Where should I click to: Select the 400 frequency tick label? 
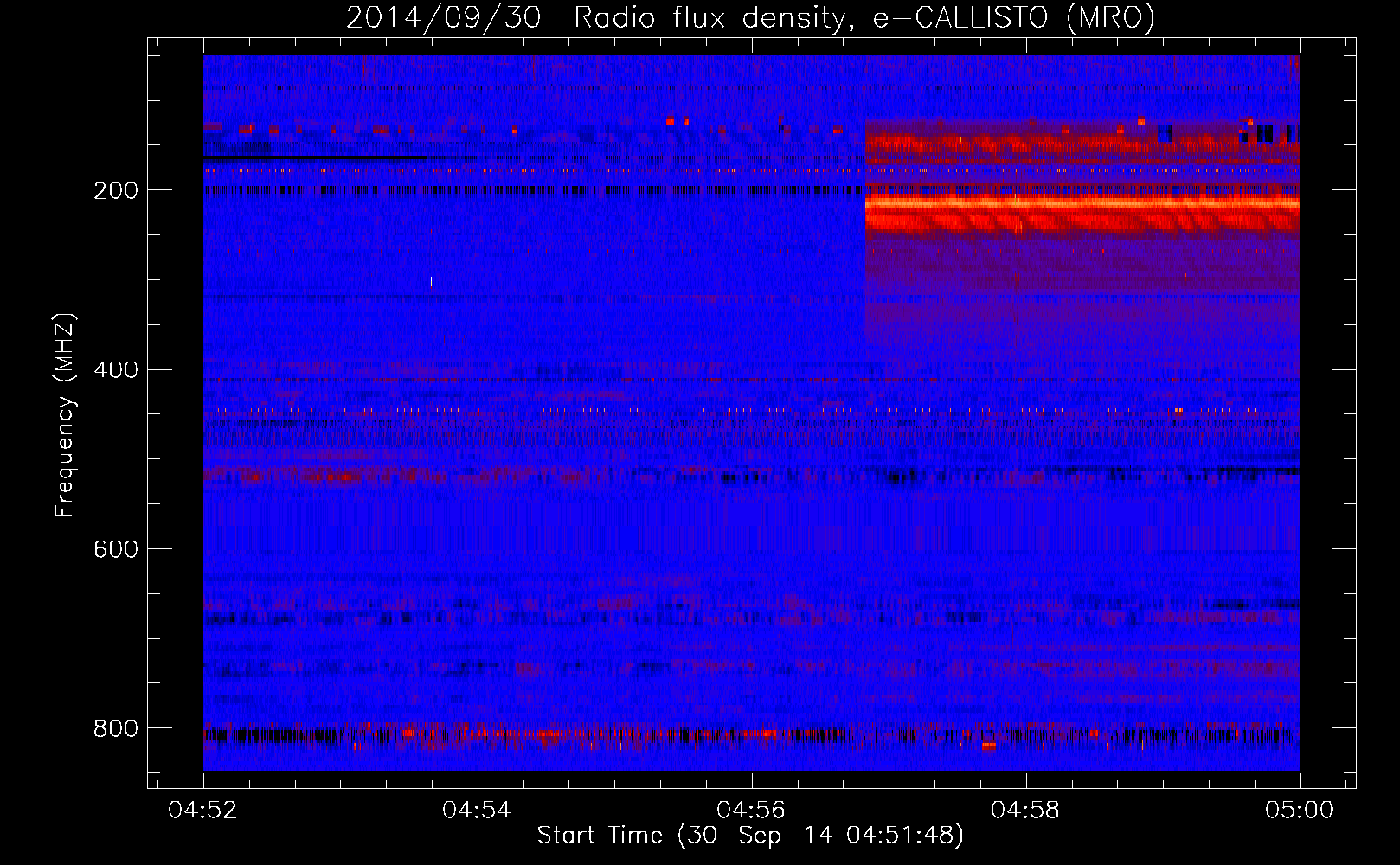[115, 370]
